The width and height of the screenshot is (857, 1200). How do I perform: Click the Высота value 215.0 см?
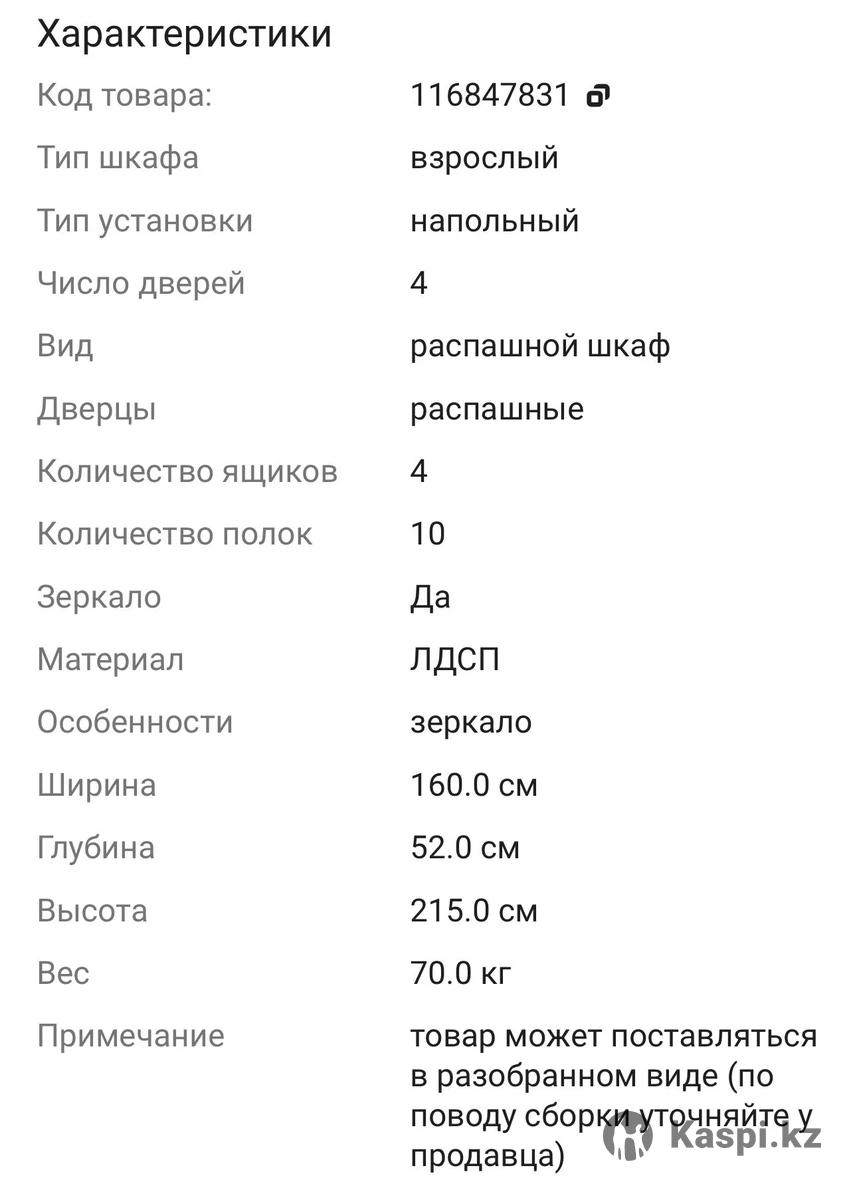(x=474, y=911)
